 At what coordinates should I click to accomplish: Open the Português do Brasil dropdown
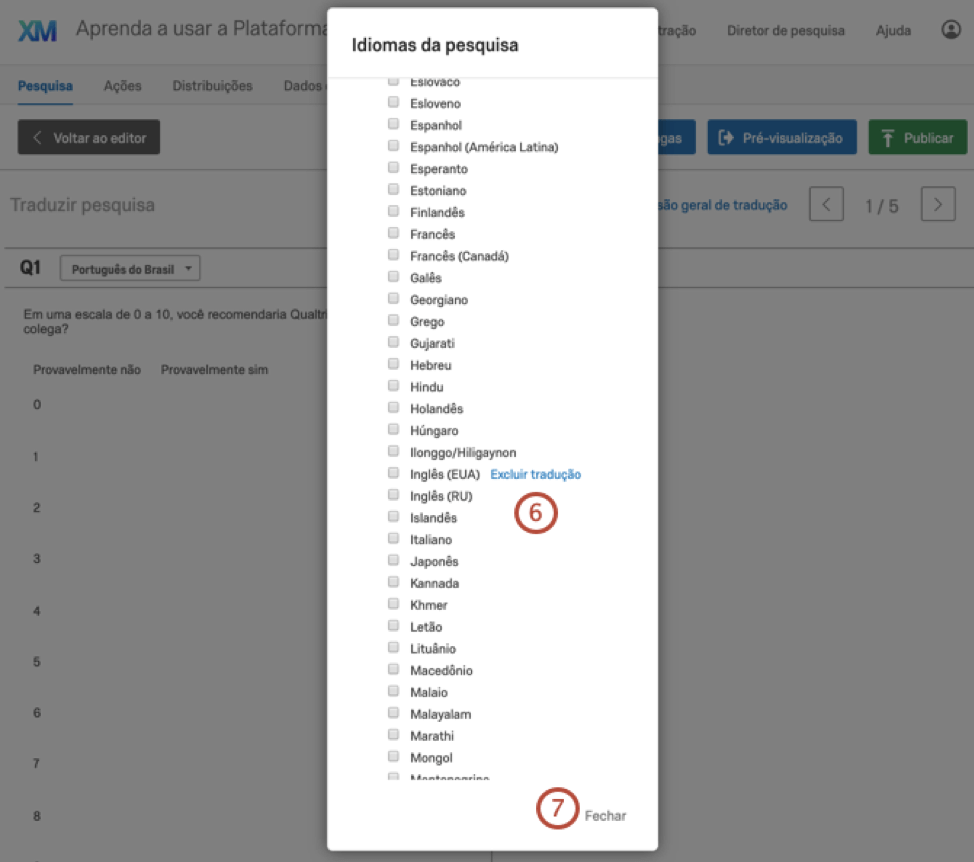(130, 269)
